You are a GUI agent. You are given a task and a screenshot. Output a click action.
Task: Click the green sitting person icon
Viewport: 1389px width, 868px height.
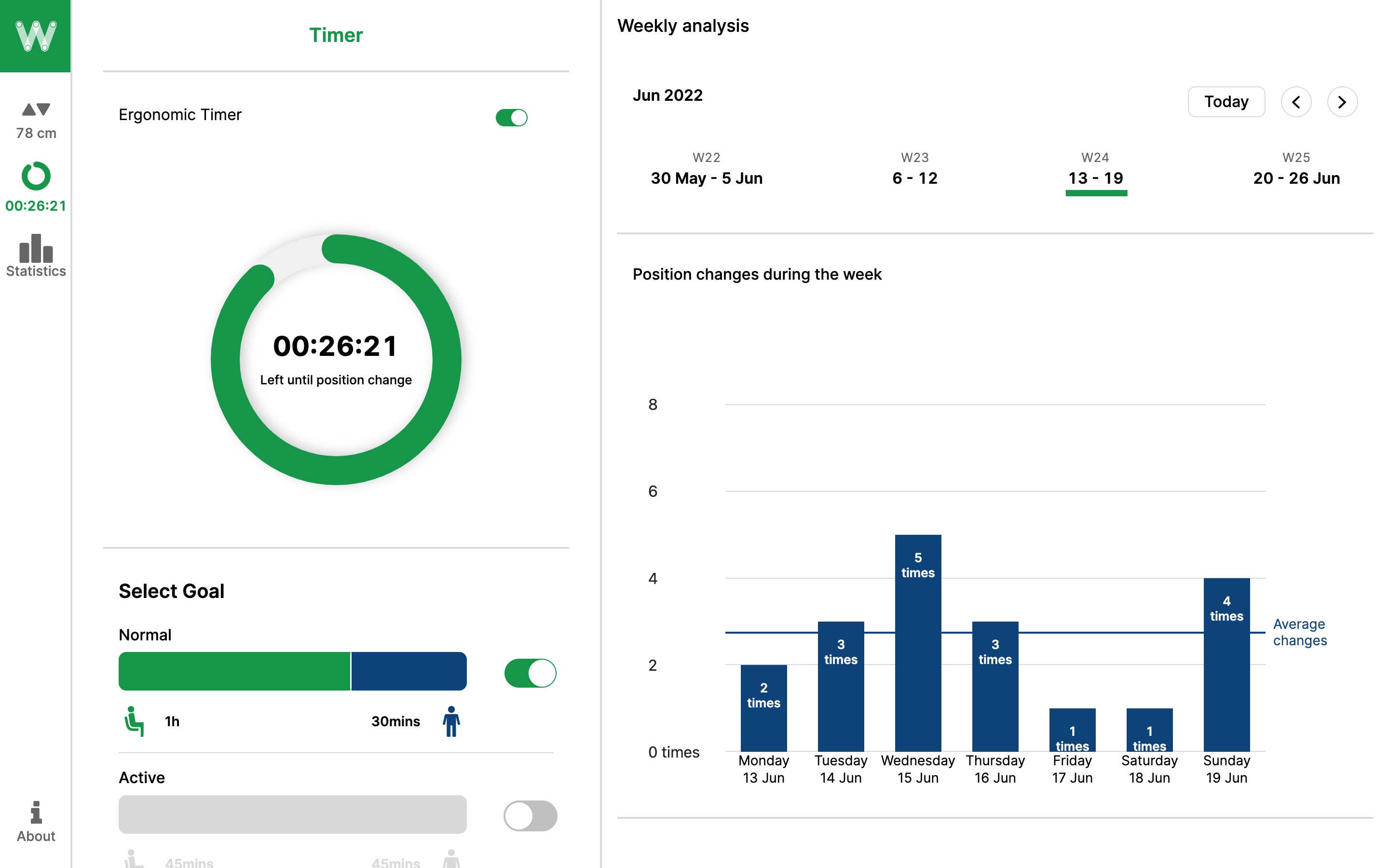coord(134,721)
